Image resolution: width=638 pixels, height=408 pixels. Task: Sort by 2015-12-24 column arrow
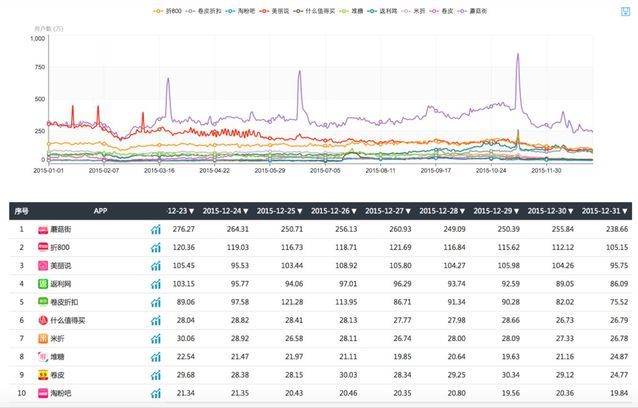(246, 211)
